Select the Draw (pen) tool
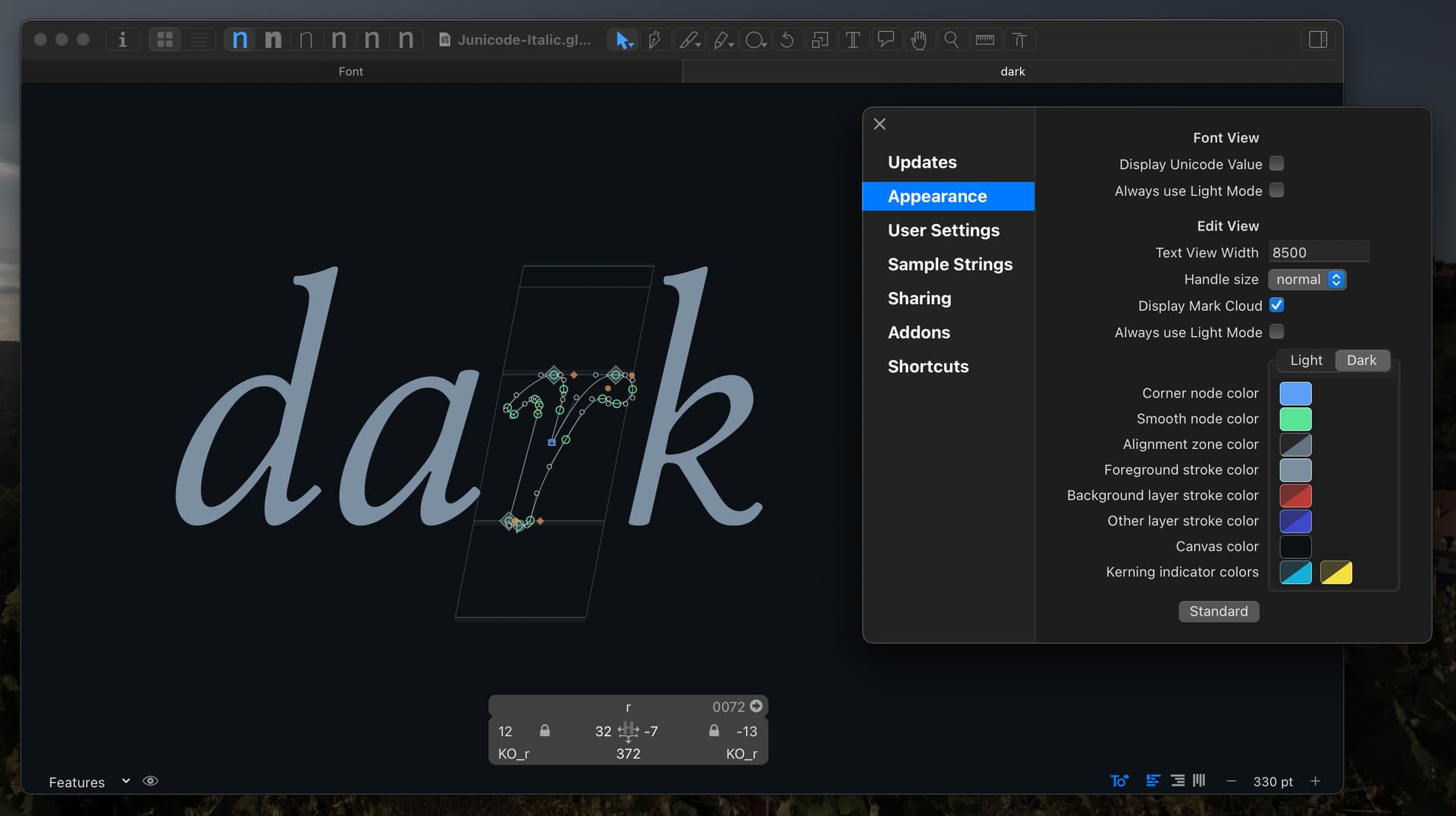The image size is (1456, 816). 654,39
